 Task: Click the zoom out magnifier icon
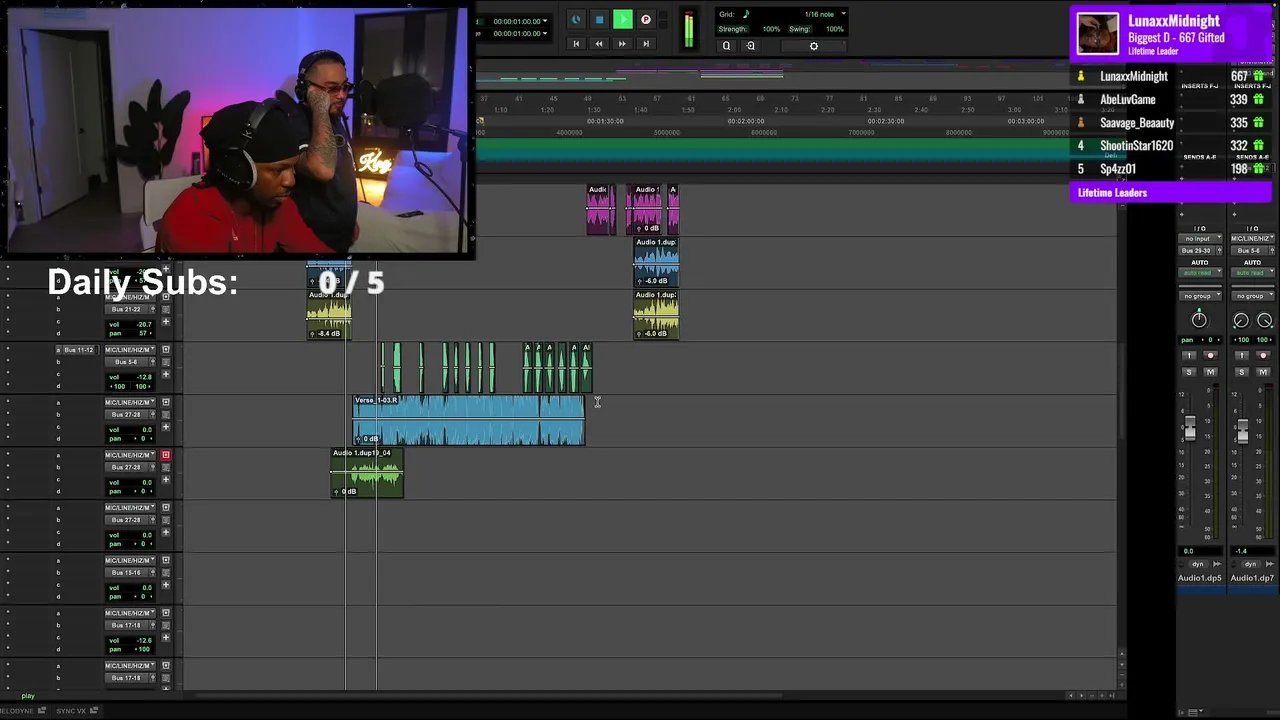(727, 46)
